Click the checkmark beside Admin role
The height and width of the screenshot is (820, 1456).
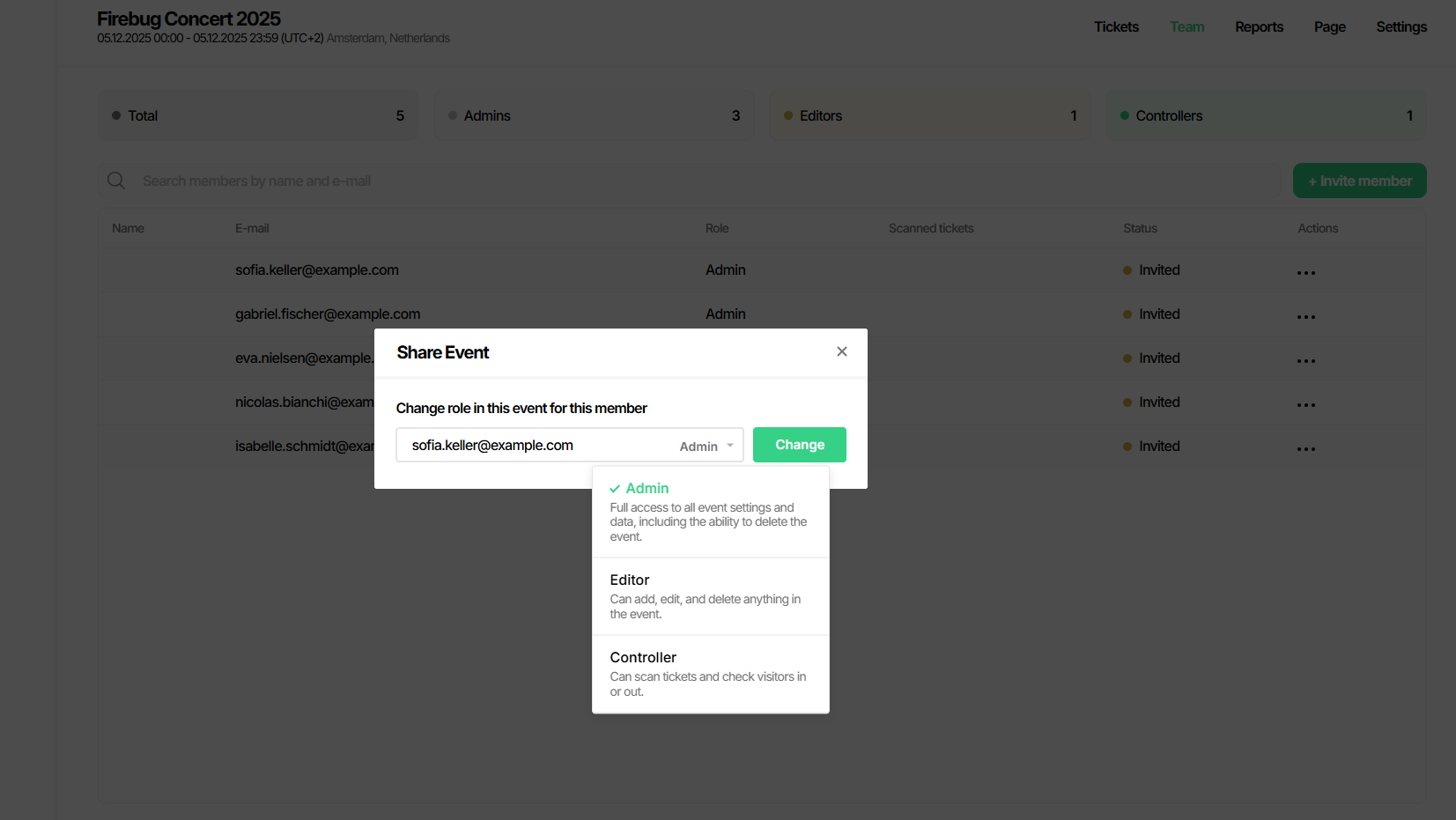(617, 487)
